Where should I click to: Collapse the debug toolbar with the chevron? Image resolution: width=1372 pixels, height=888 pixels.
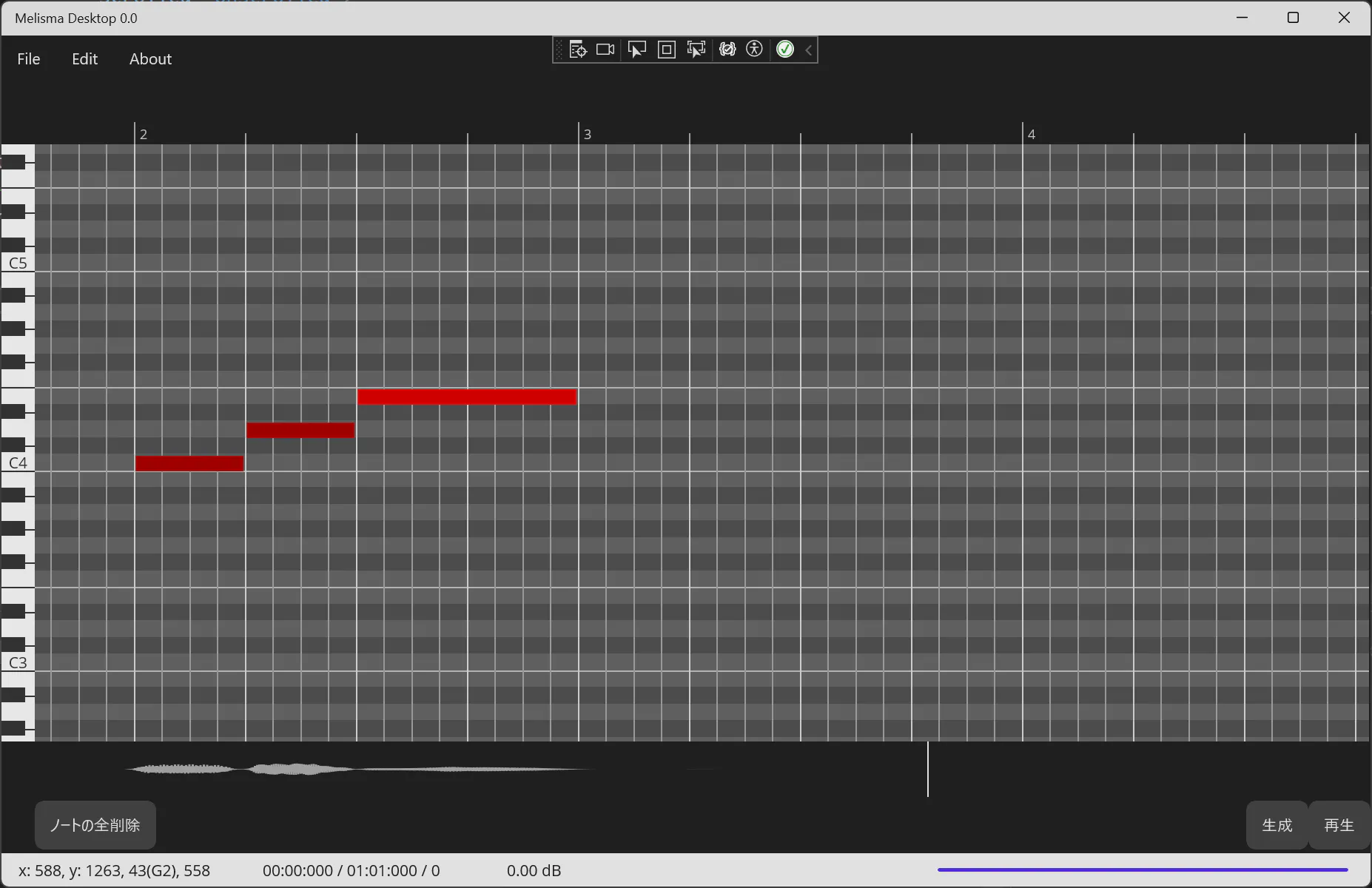pyautogui.click(x=809, y=50)
